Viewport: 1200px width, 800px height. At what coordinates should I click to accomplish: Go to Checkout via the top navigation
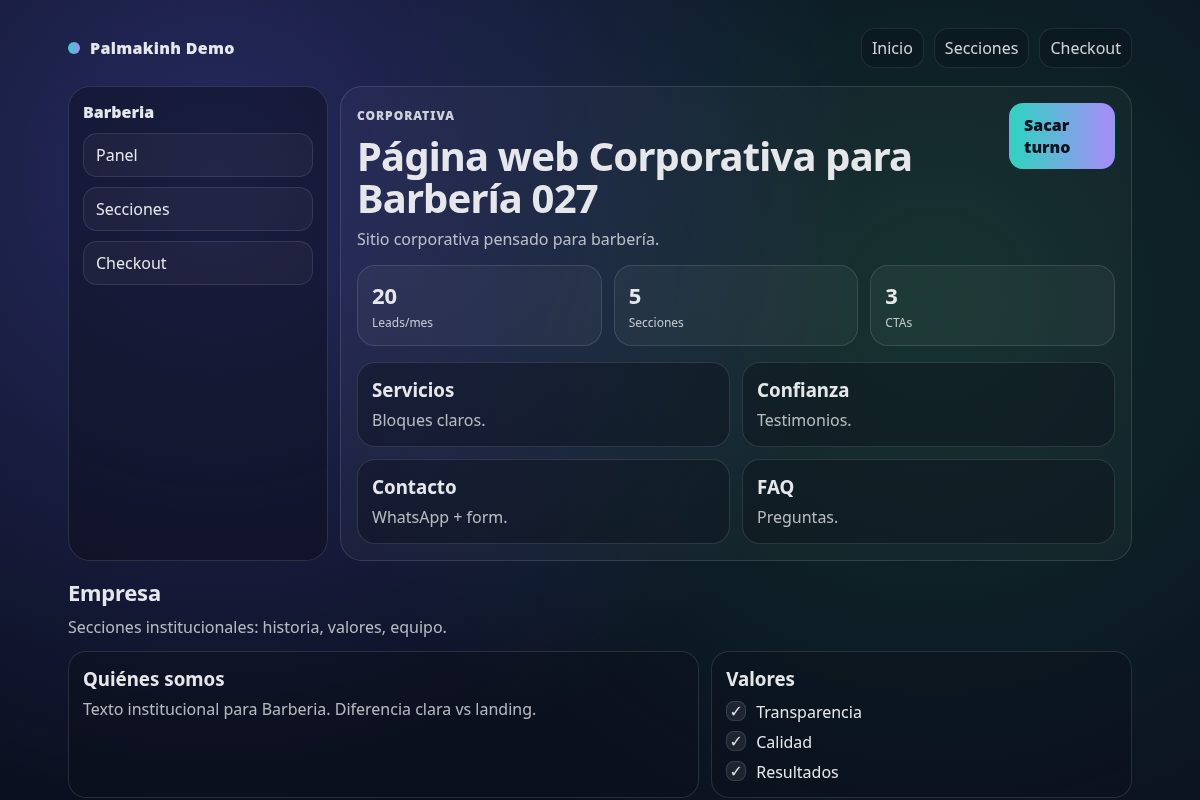click(1085, 48)
